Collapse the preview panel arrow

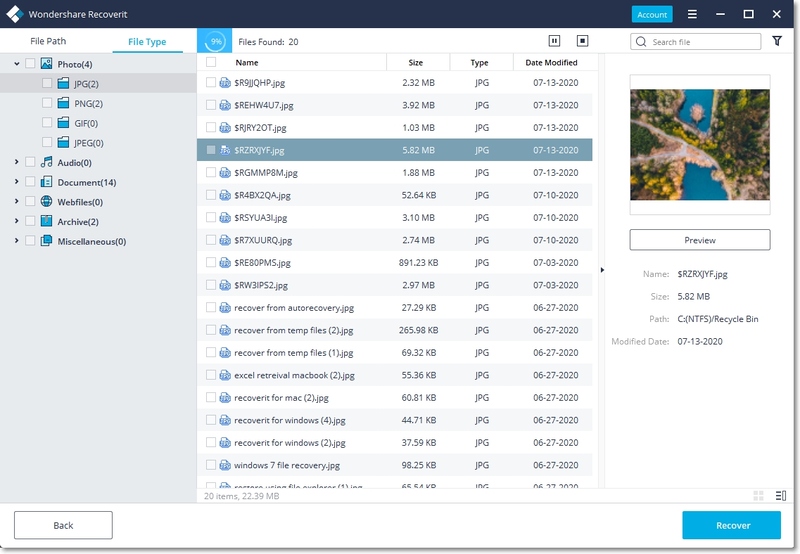coord(602,270)
